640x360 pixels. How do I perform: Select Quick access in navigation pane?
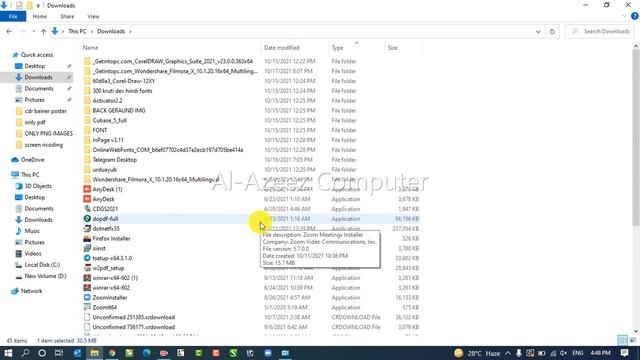(x=37, y=55)
